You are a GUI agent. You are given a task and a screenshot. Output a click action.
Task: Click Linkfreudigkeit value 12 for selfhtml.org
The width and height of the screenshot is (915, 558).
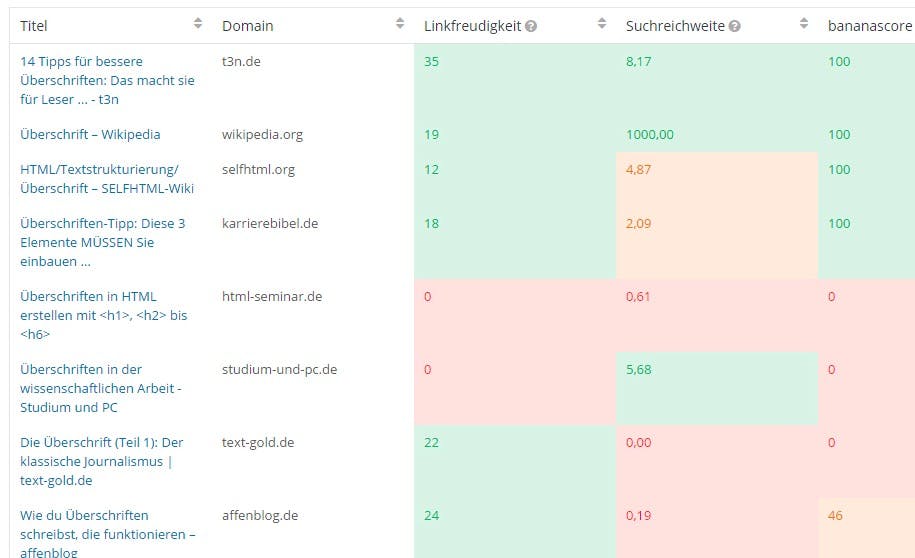tap(431, 169)
